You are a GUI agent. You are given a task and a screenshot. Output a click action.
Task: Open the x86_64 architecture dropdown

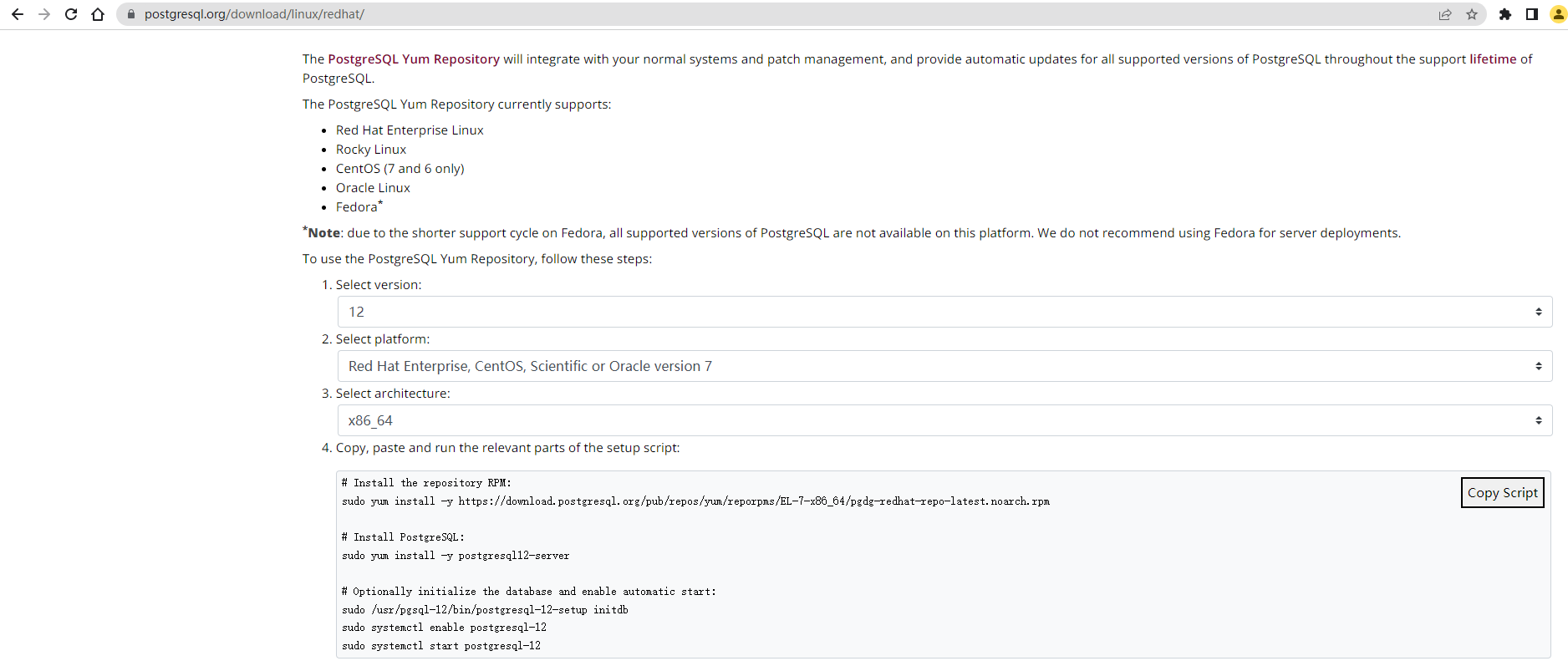click(944, 420)
